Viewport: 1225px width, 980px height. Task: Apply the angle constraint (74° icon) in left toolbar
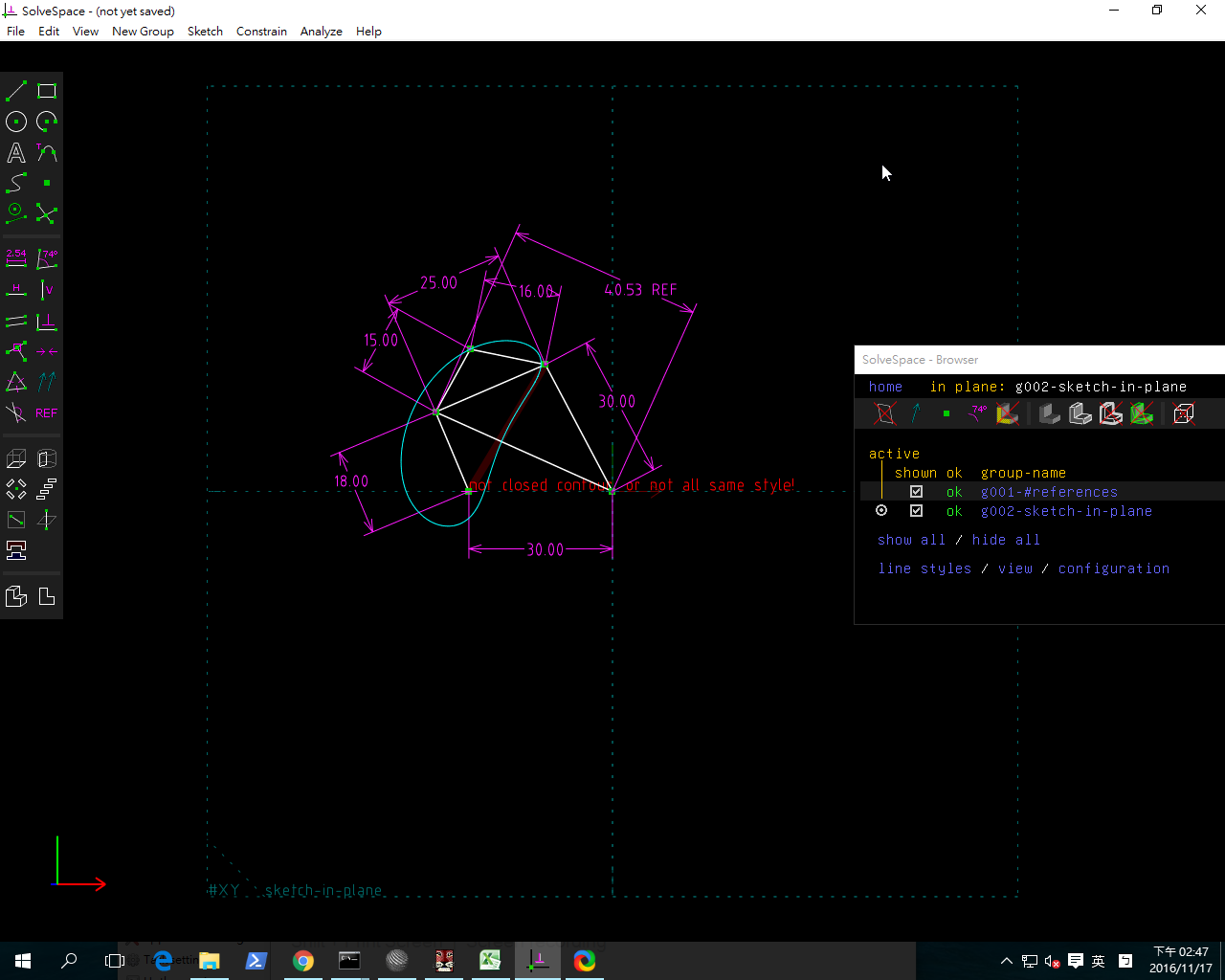(47, 258)
